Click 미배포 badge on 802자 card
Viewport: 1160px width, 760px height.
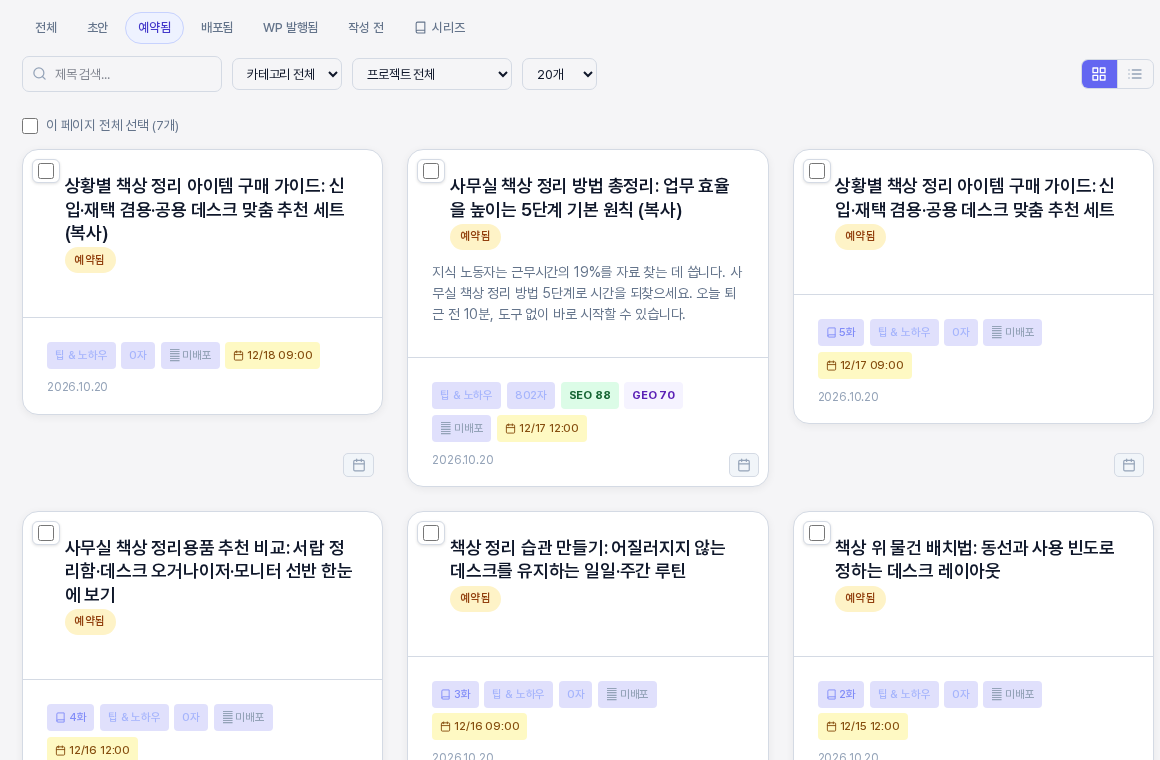pos(462,428)
